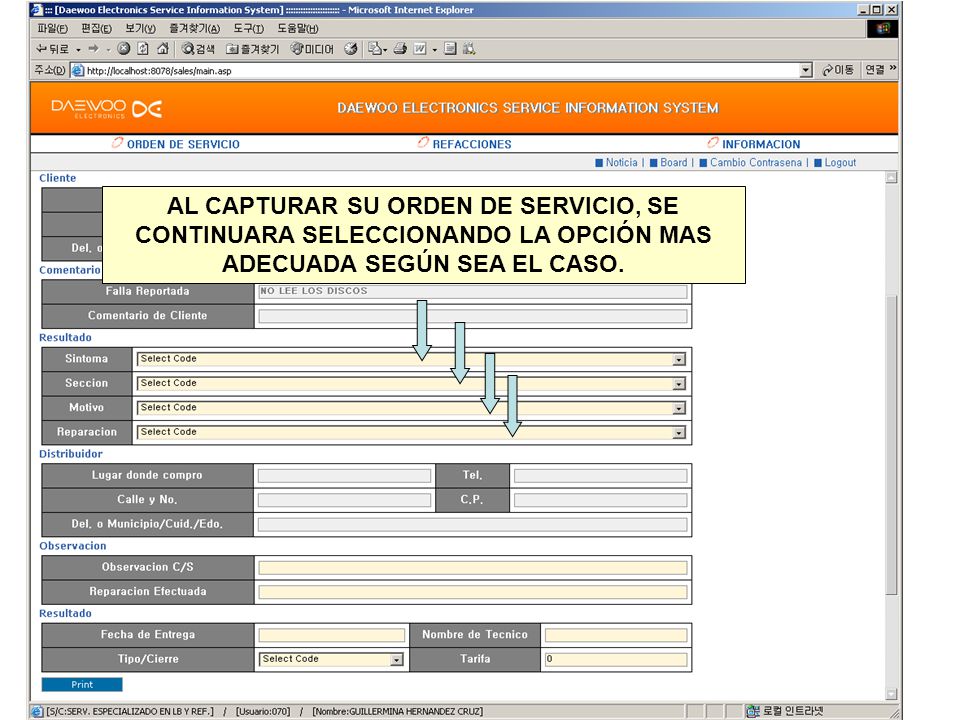Go to the home page icon
960x720 pixels.
162,48
